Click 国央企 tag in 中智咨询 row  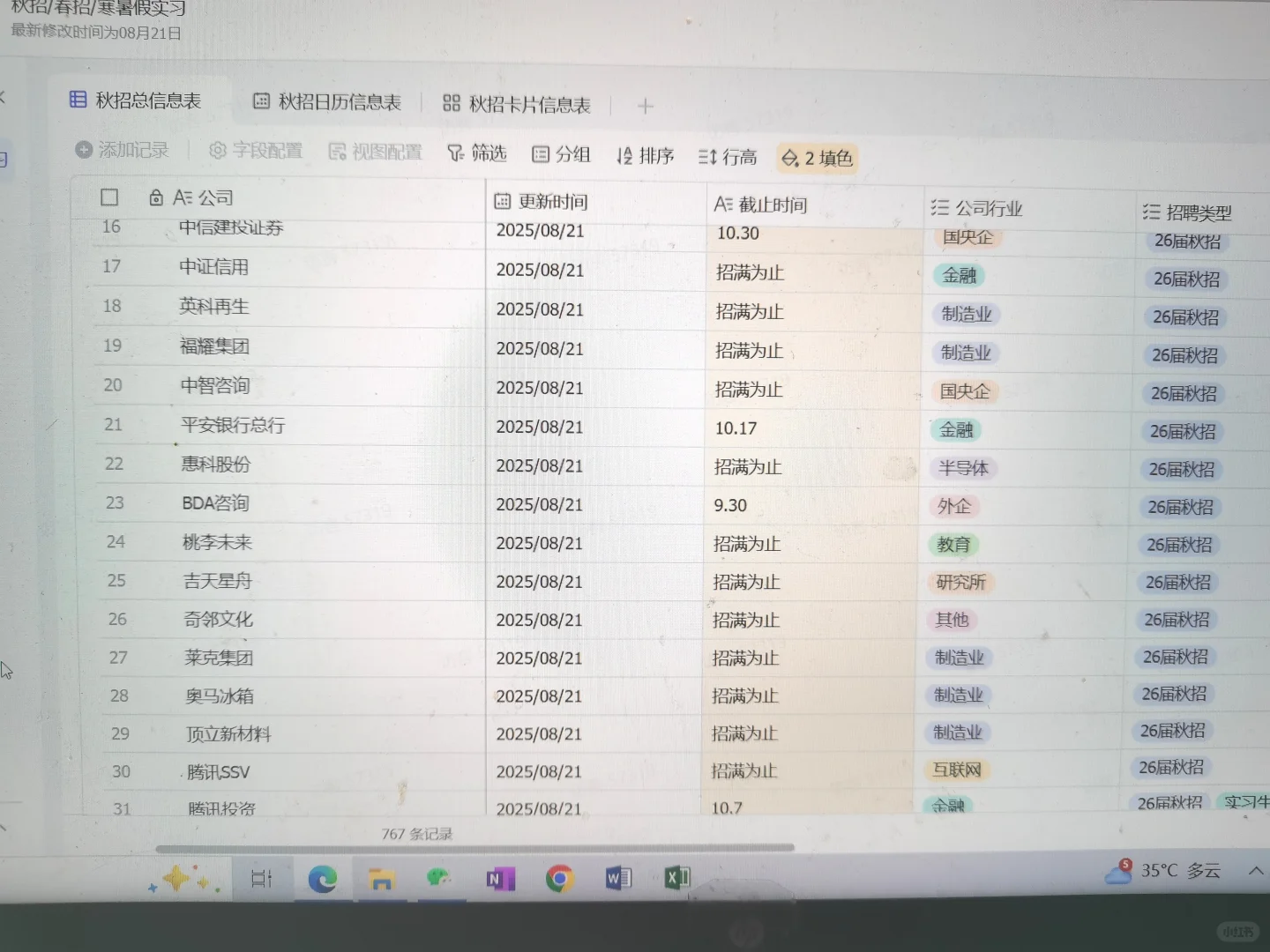coord(965,391)
